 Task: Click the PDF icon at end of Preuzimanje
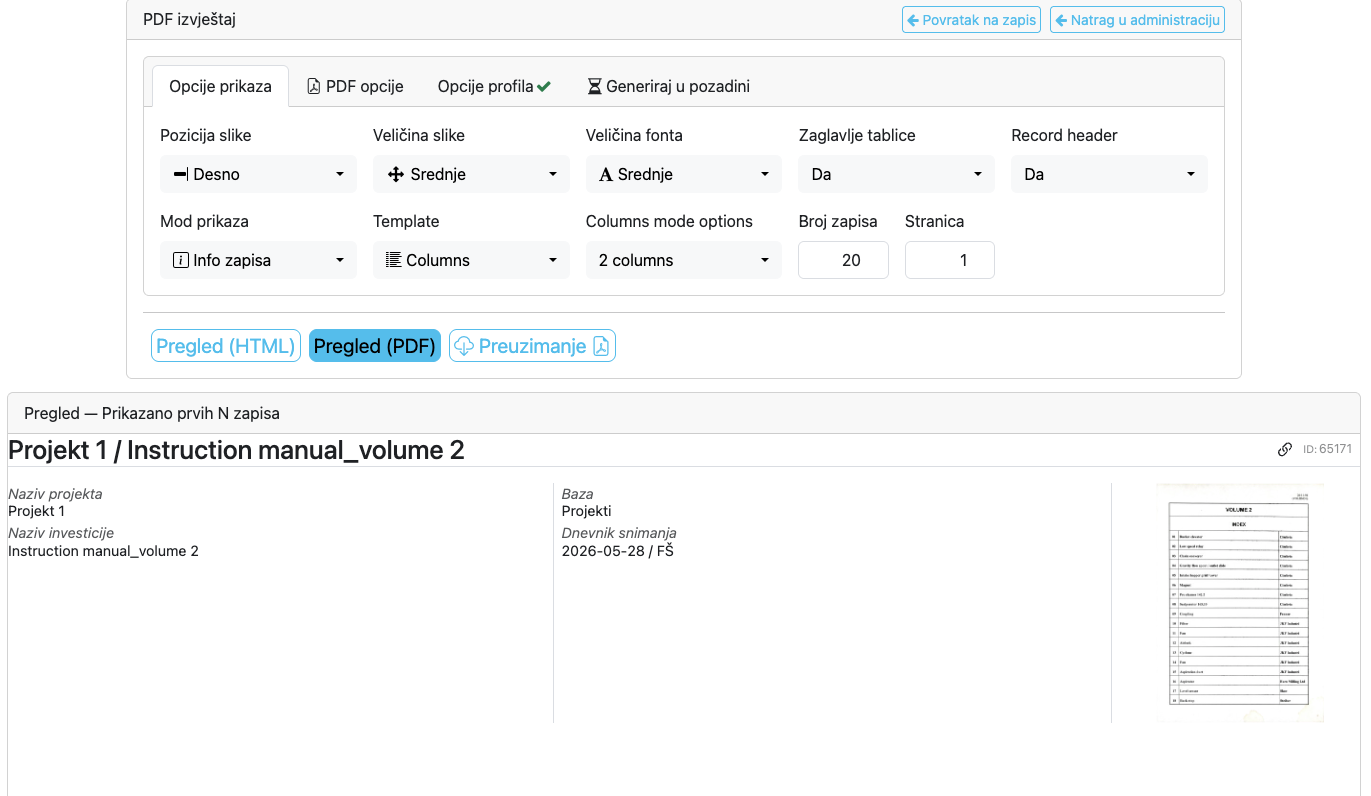tap(601, 346)
